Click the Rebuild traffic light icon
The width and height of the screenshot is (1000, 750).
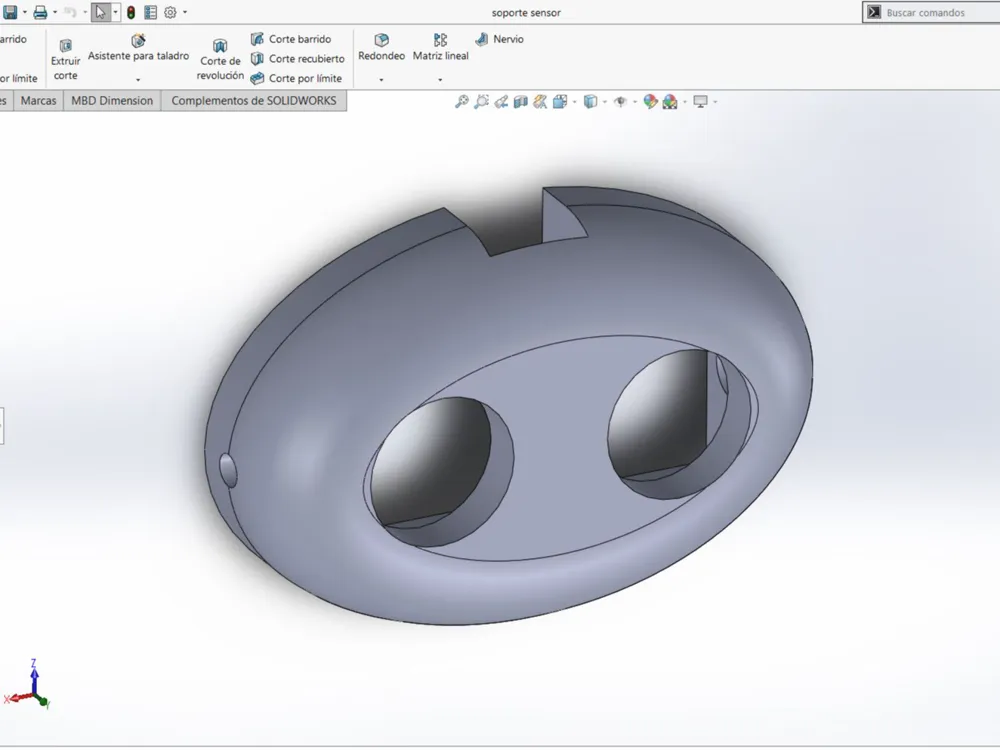click(x=131, y=12)
